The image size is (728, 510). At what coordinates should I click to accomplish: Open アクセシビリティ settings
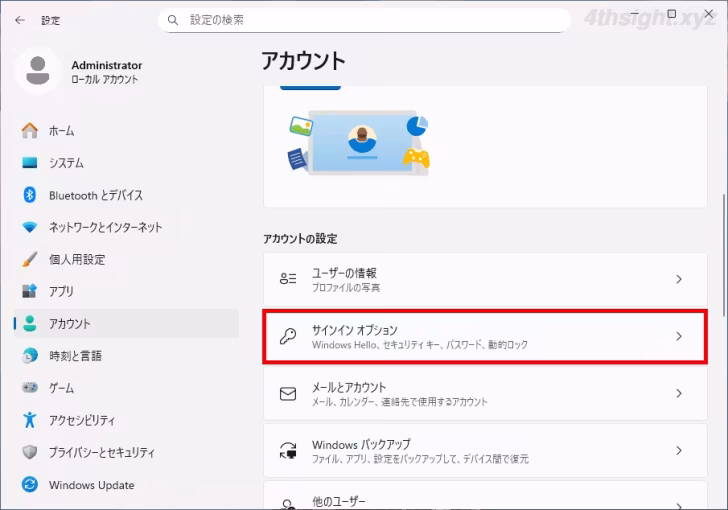click(126, 420)
